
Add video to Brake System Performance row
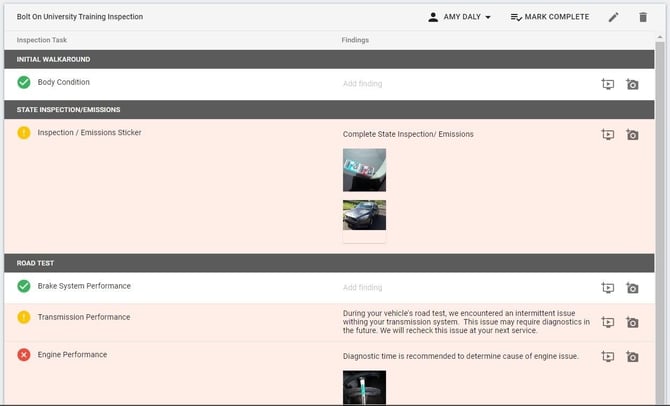tap(608, 288)
